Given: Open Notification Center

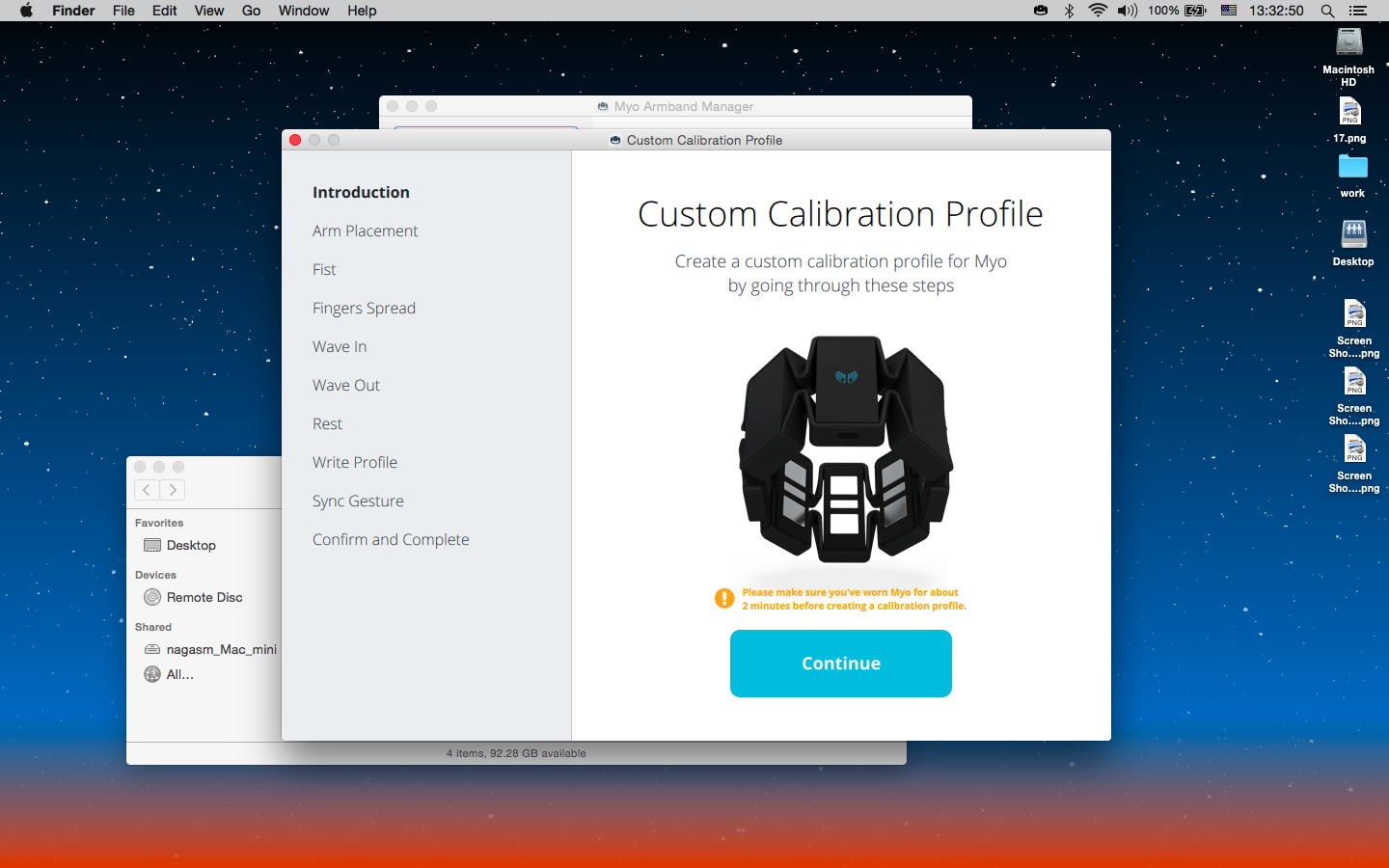Looking at the screenshot, I should [x=1358, y=11].
